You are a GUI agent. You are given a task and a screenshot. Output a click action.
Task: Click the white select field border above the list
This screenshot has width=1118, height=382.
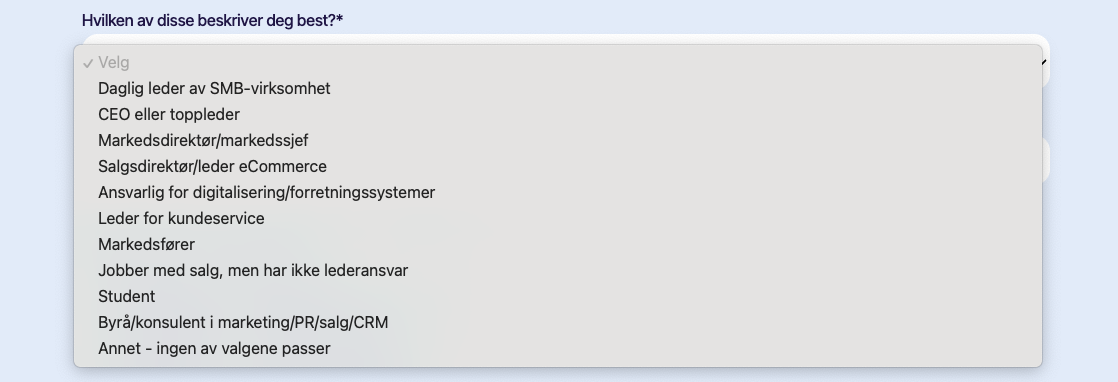pos(565,39)
